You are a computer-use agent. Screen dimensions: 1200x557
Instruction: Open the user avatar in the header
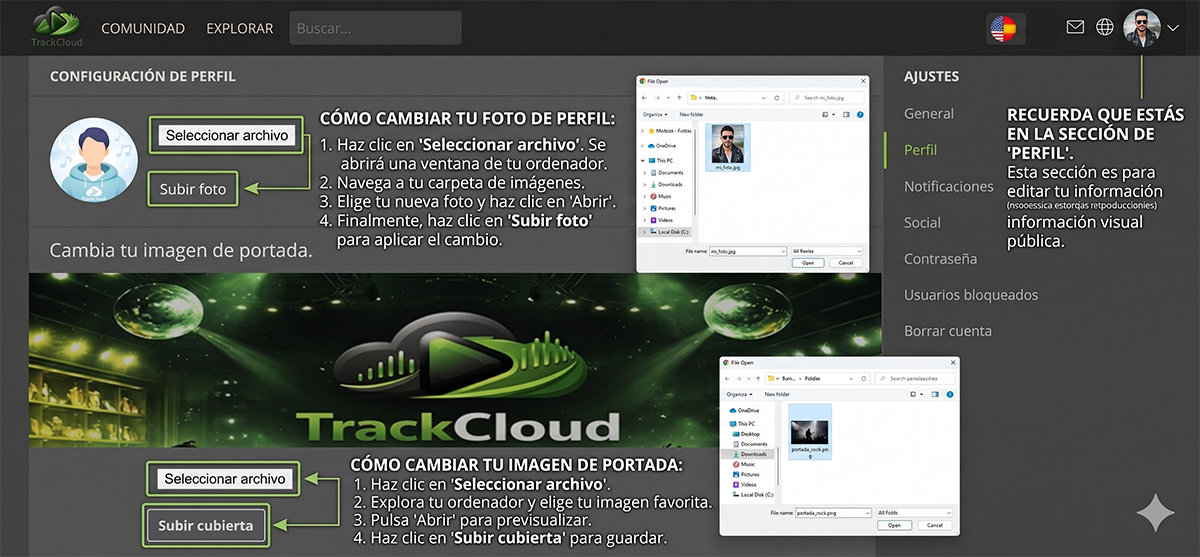1141,28
